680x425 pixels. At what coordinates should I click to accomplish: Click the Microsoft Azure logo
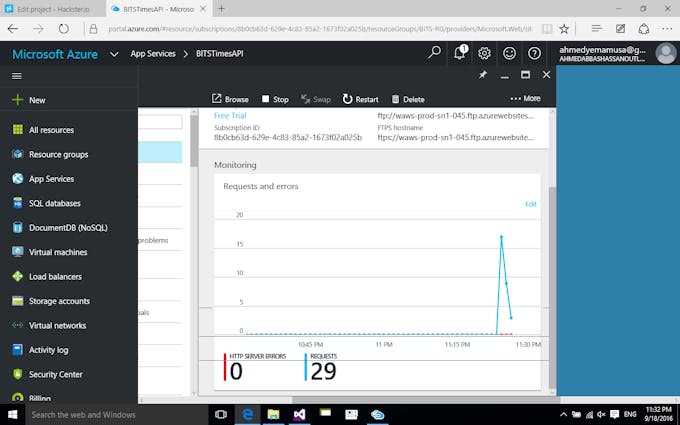point(55,54)
